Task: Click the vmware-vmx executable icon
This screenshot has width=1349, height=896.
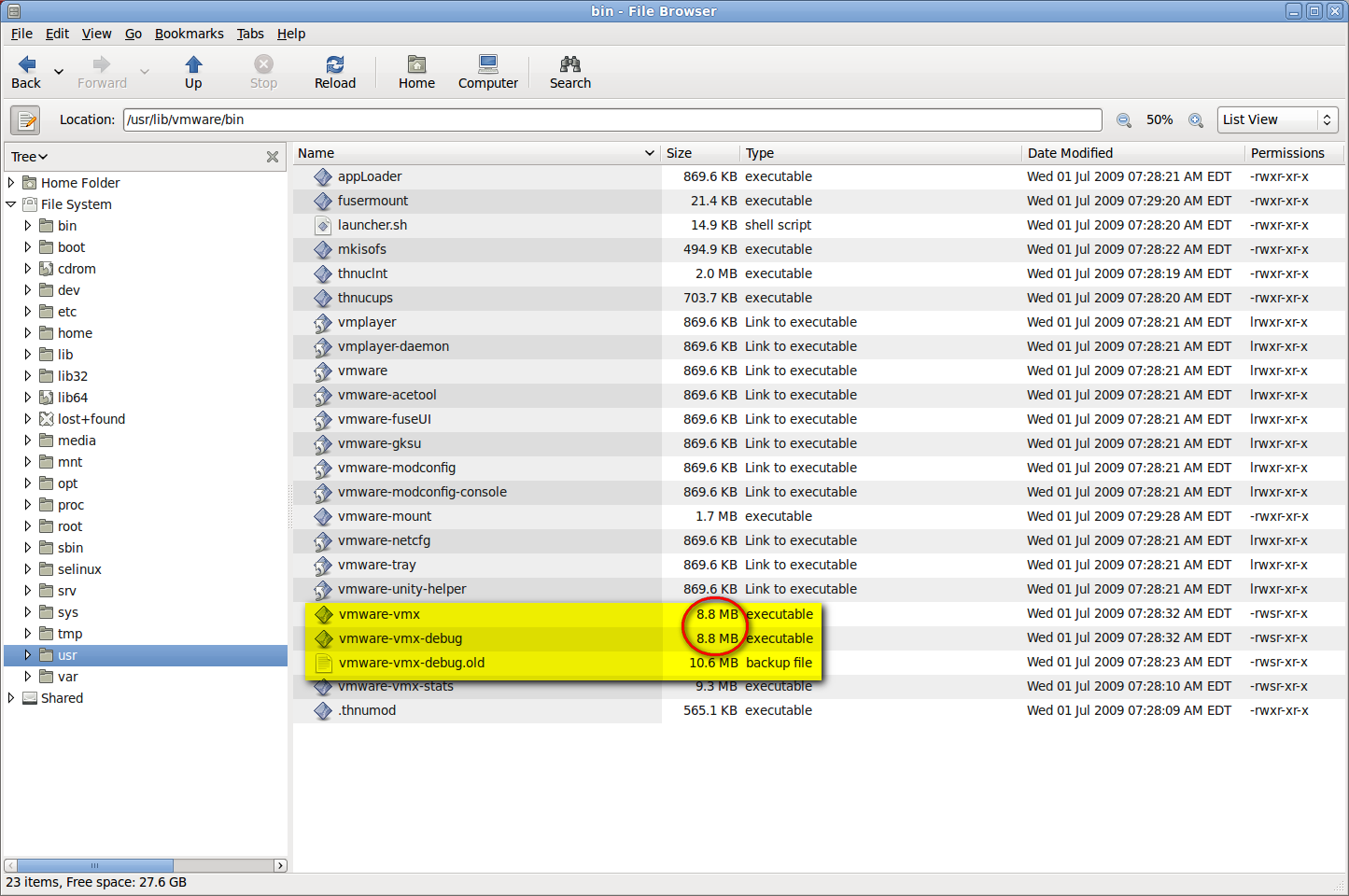Action: (x=324, y=615)
